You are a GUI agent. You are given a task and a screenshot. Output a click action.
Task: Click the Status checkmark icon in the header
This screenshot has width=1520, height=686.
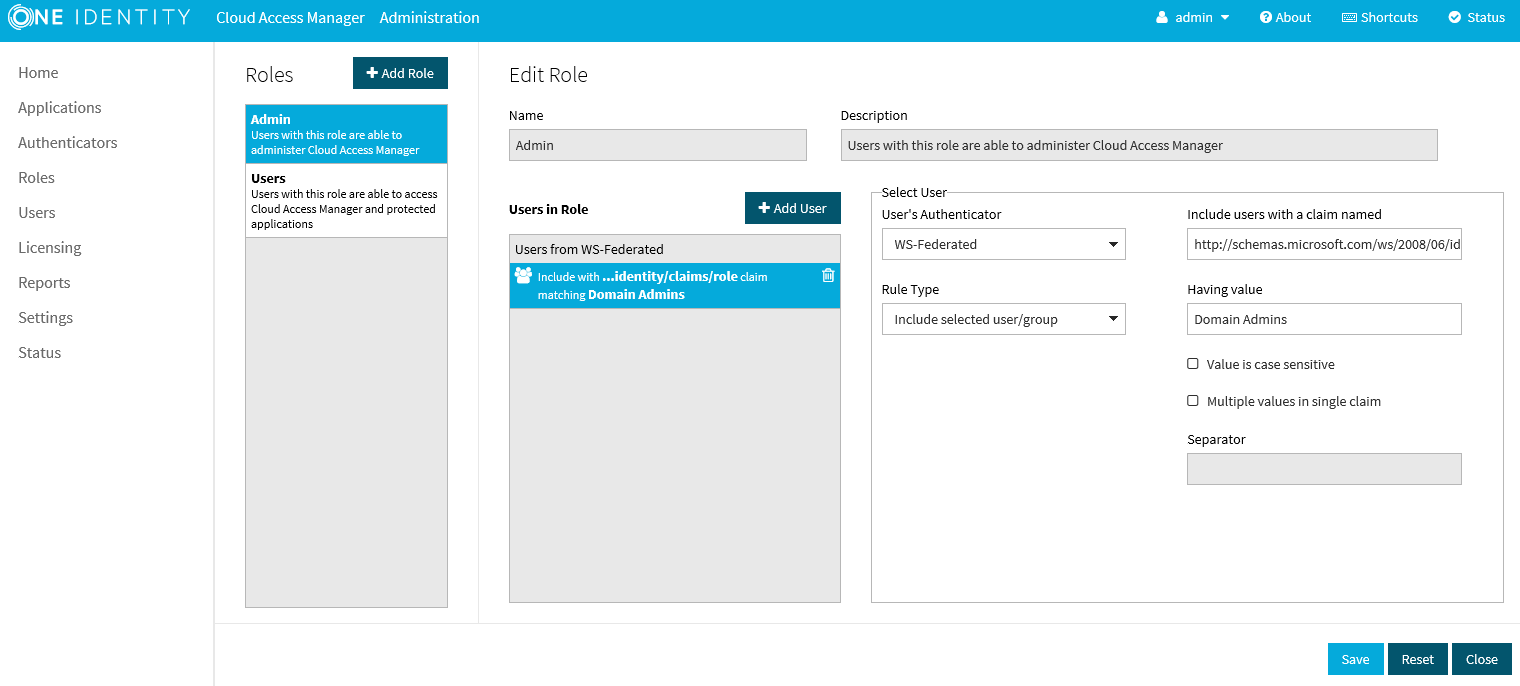tap(1455, 17)
